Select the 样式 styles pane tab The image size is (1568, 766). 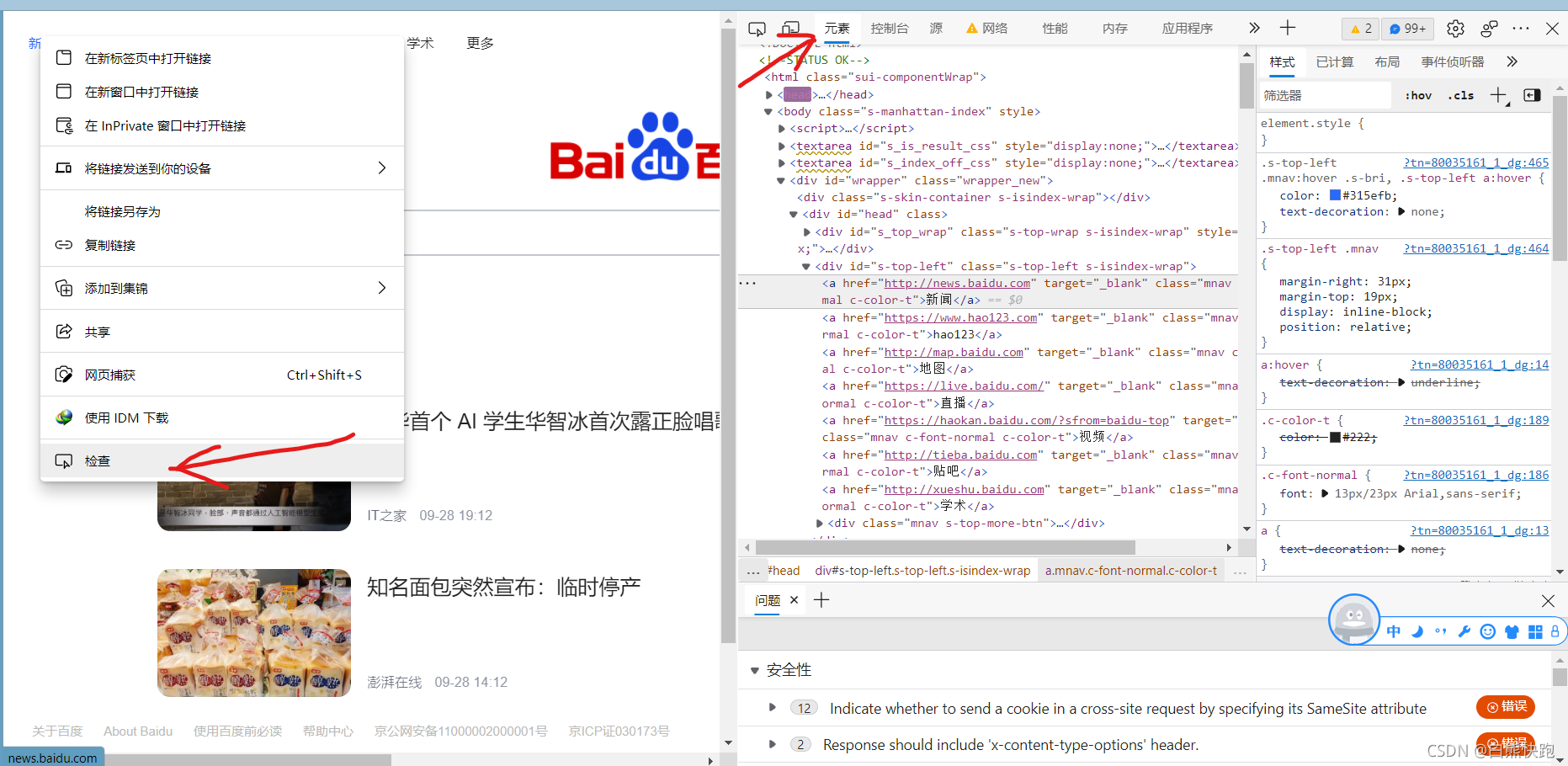point(1282,62)
